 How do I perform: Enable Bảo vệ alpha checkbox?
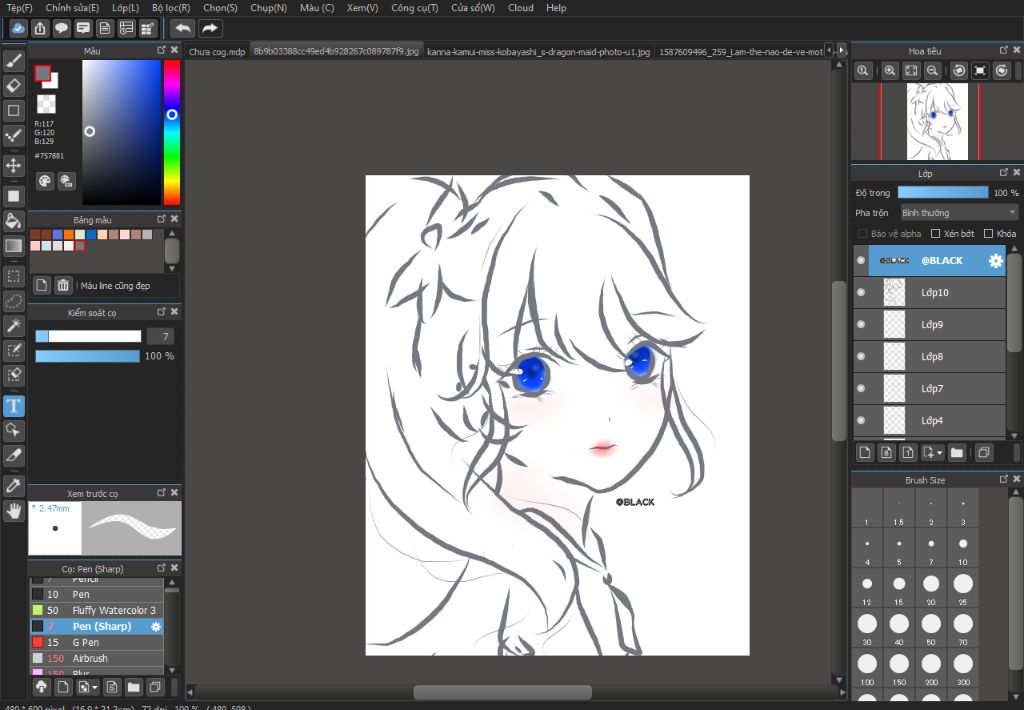click(862, 233)
